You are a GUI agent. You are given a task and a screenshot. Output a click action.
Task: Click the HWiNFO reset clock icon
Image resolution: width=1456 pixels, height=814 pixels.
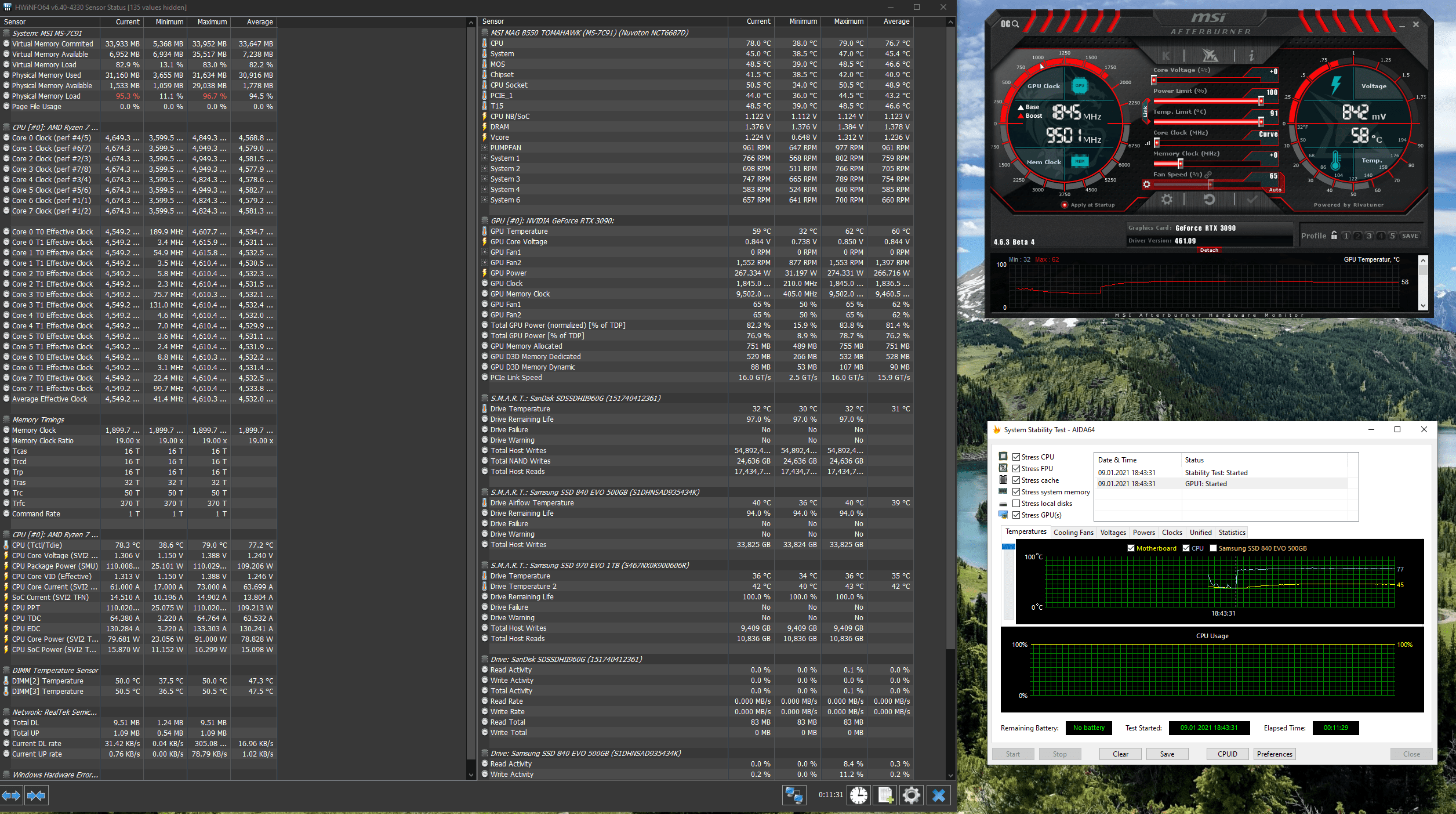[859, 795]
